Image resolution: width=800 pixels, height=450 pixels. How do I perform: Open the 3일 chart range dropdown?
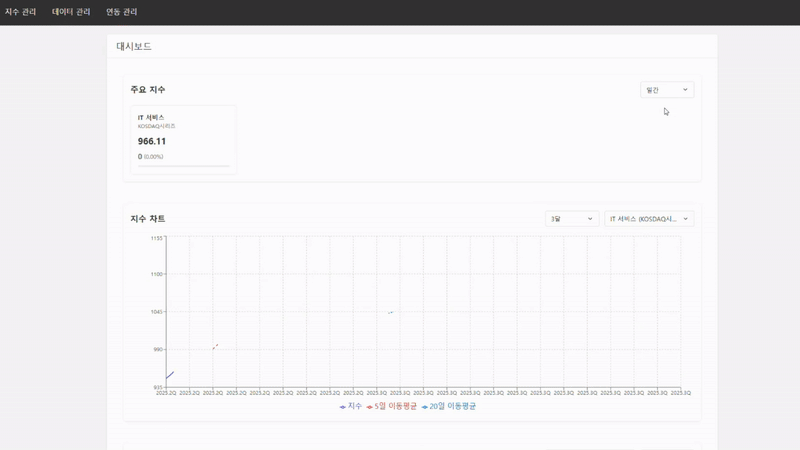[571, 219]
